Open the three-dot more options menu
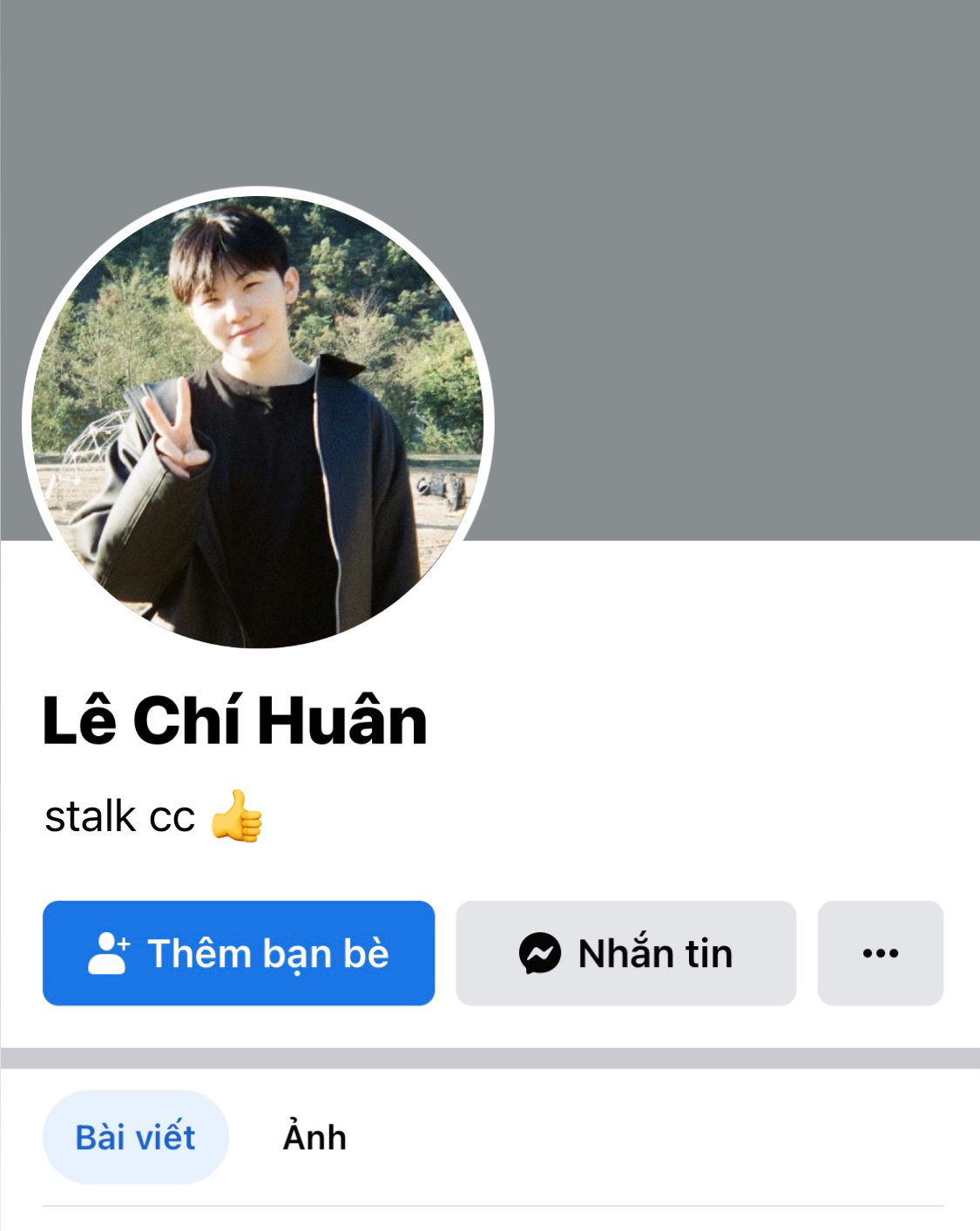 pyautogui.click(x=880, y=953)
